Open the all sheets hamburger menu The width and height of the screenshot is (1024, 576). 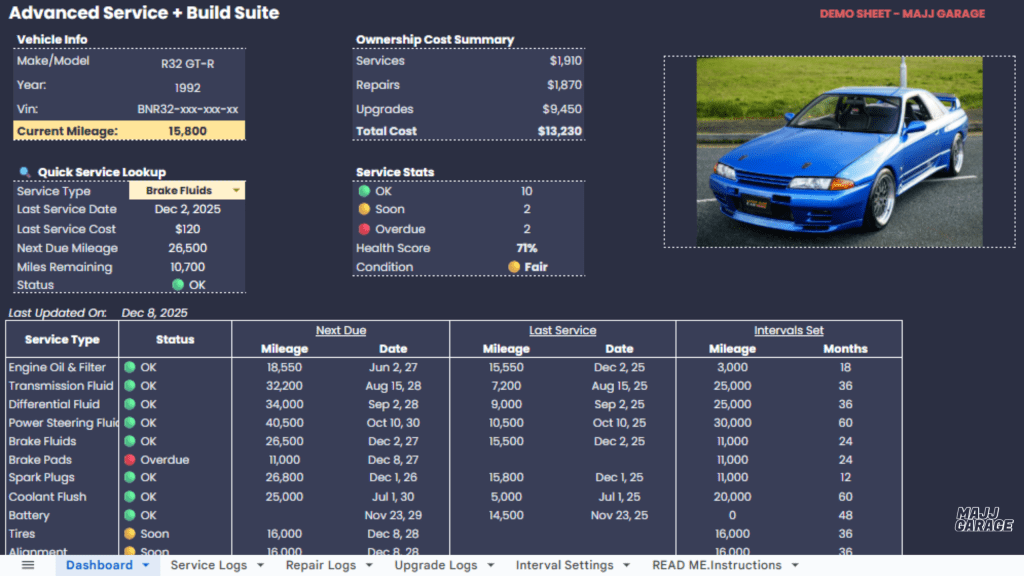tap(28, 565)
